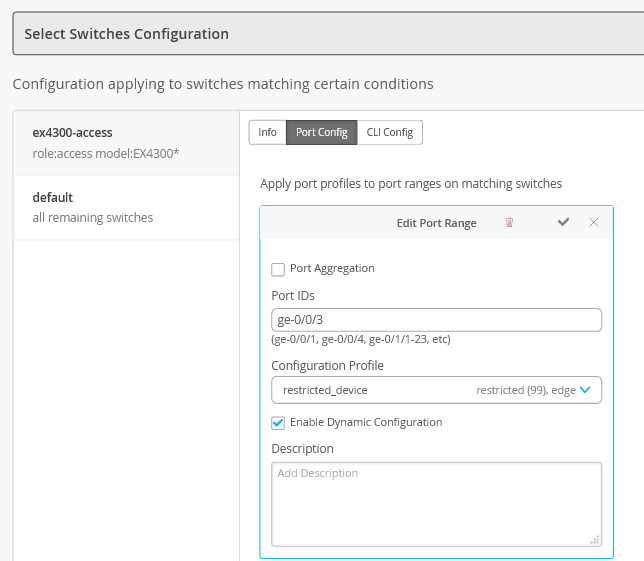Viewport: 644px width, 561px height.
Task: Click the Edit Port Range title
Action: click(437, 222)
